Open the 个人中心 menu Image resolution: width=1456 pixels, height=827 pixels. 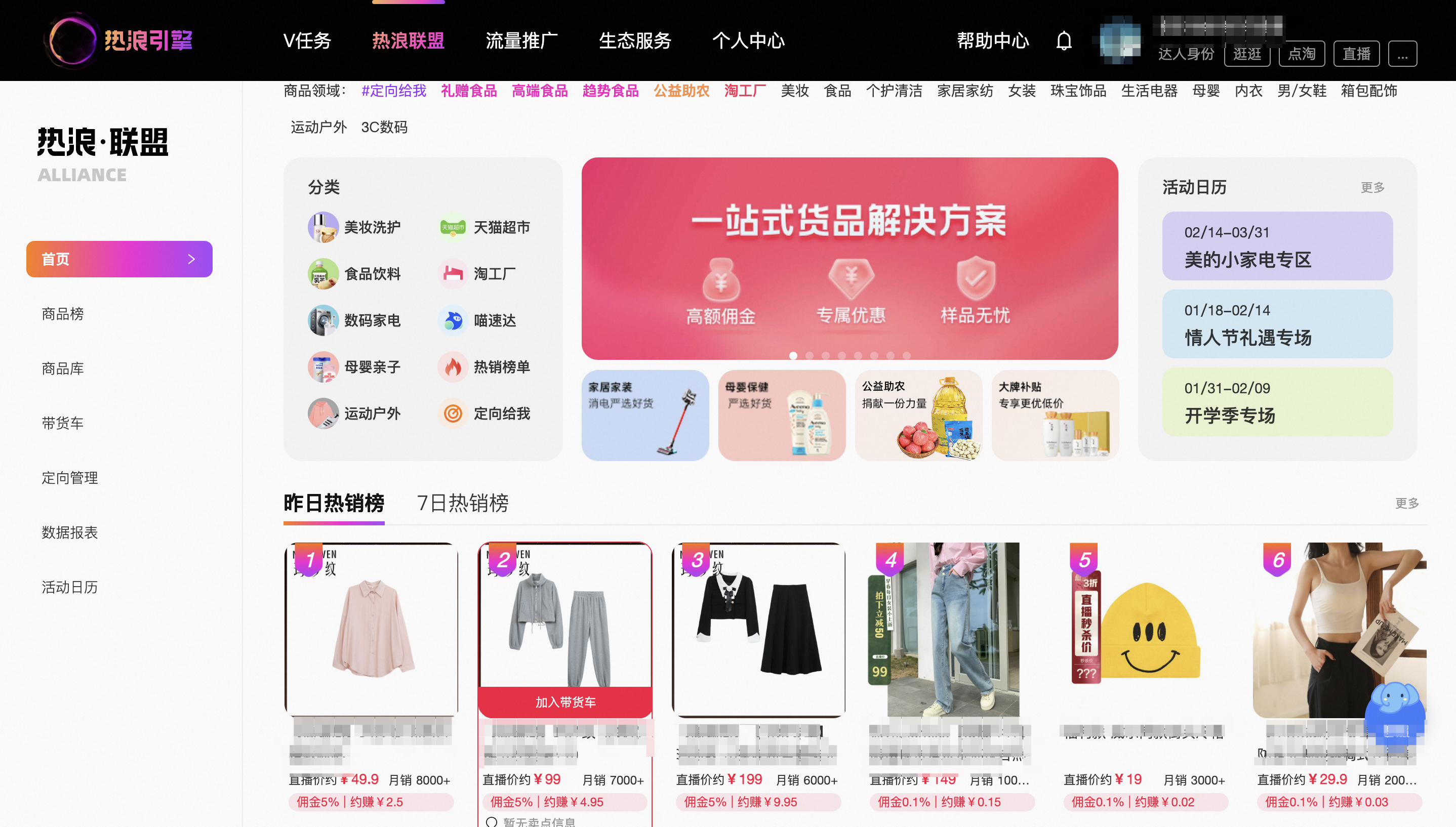(748, 41)
